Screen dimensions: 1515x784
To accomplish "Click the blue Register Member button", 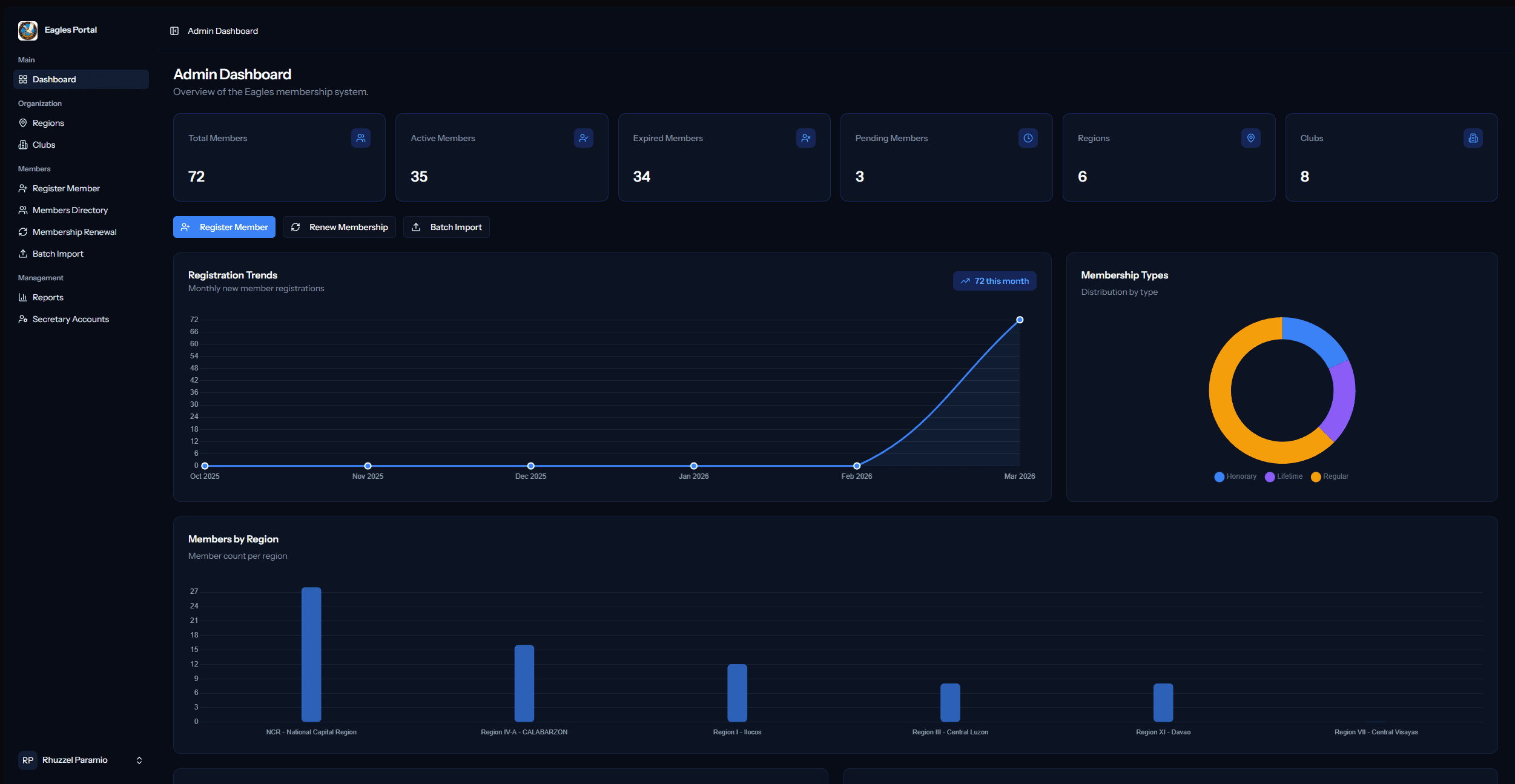I will (x=224, y=227).
